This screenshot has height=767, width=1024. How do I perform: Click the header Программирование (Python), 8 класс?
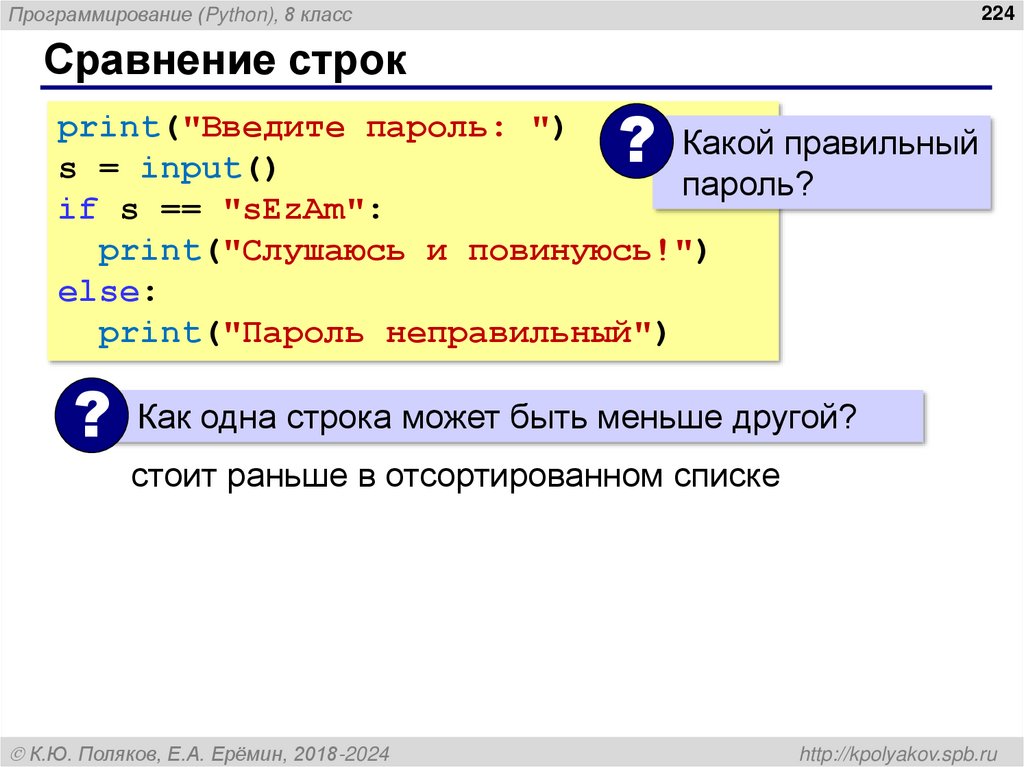(180, 14)
